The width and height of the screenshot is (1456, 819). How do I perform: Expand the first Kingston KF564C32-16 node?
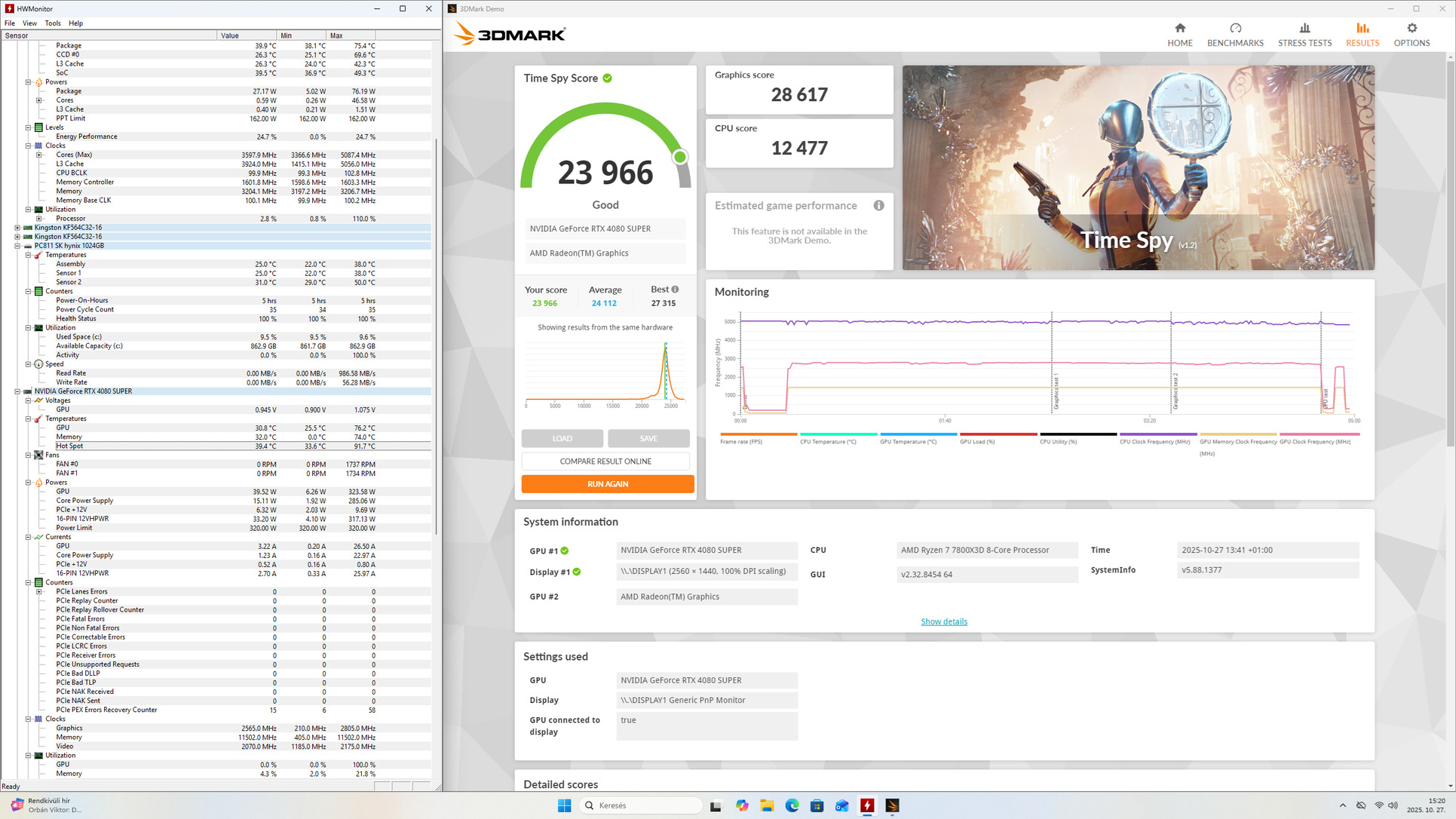(x=17, y=227)
